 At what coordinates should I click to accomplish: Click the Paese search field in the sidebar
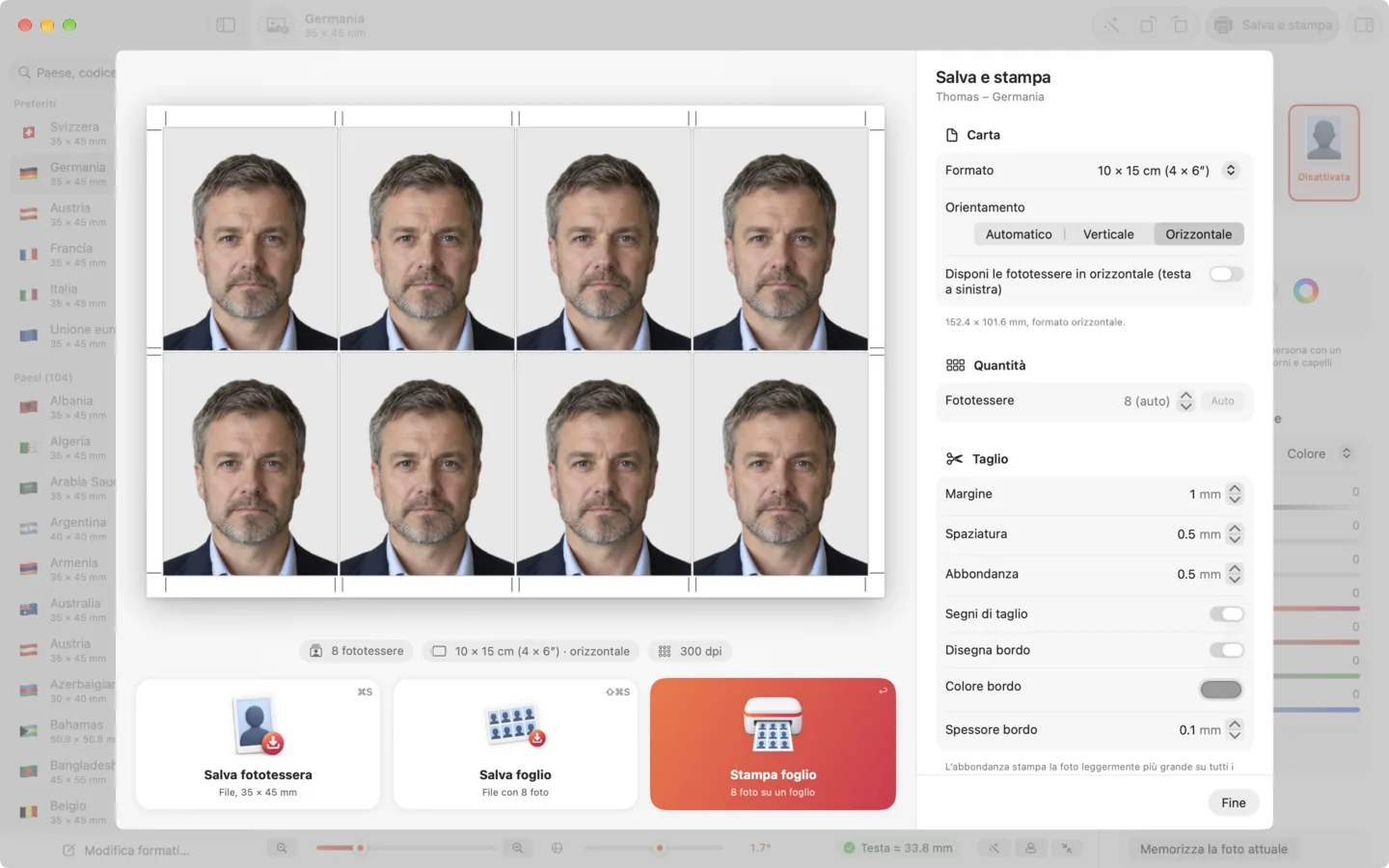(64, 72)
